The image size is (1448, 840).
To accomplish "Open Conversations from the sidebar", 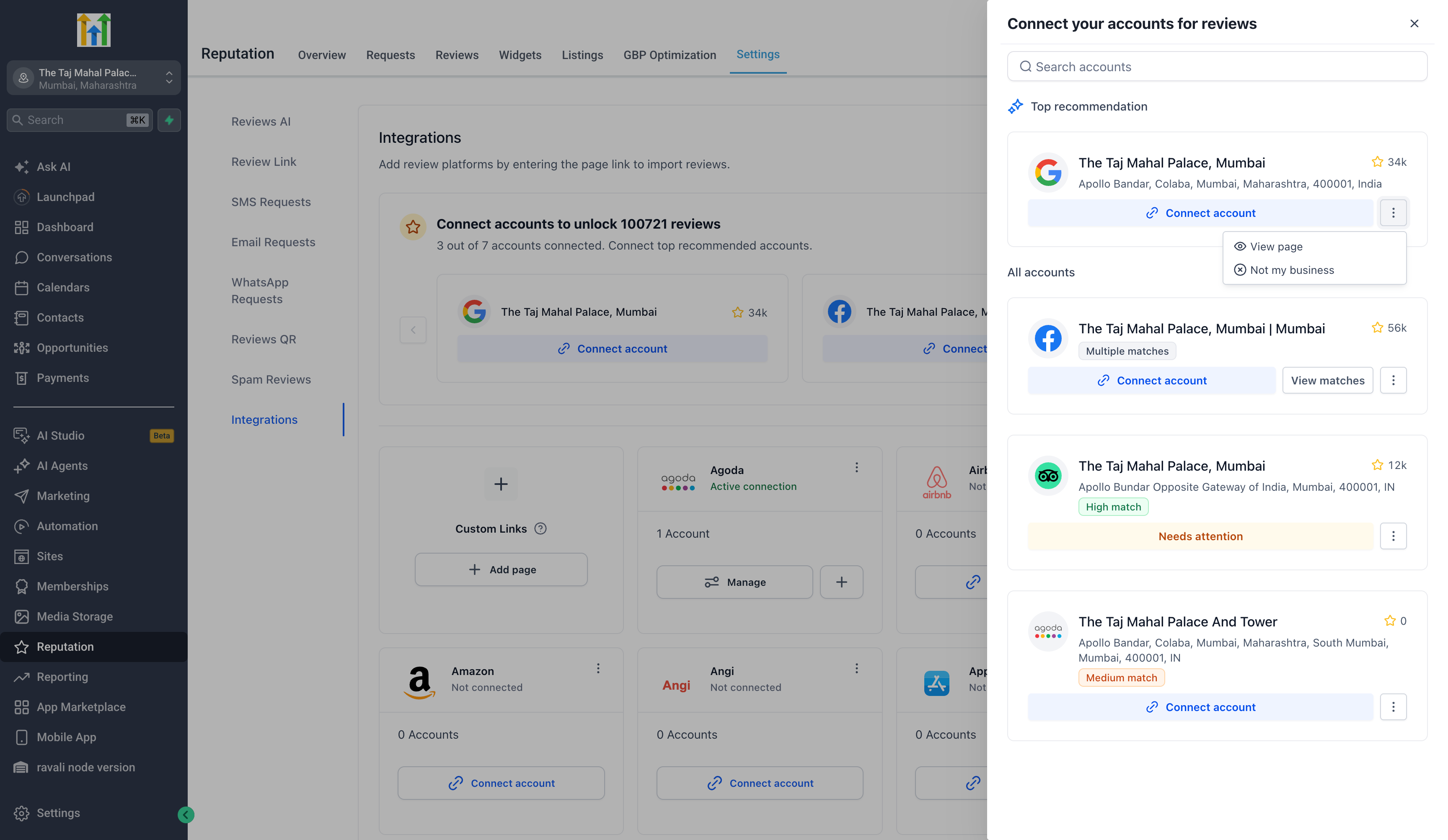I will 94,257.
